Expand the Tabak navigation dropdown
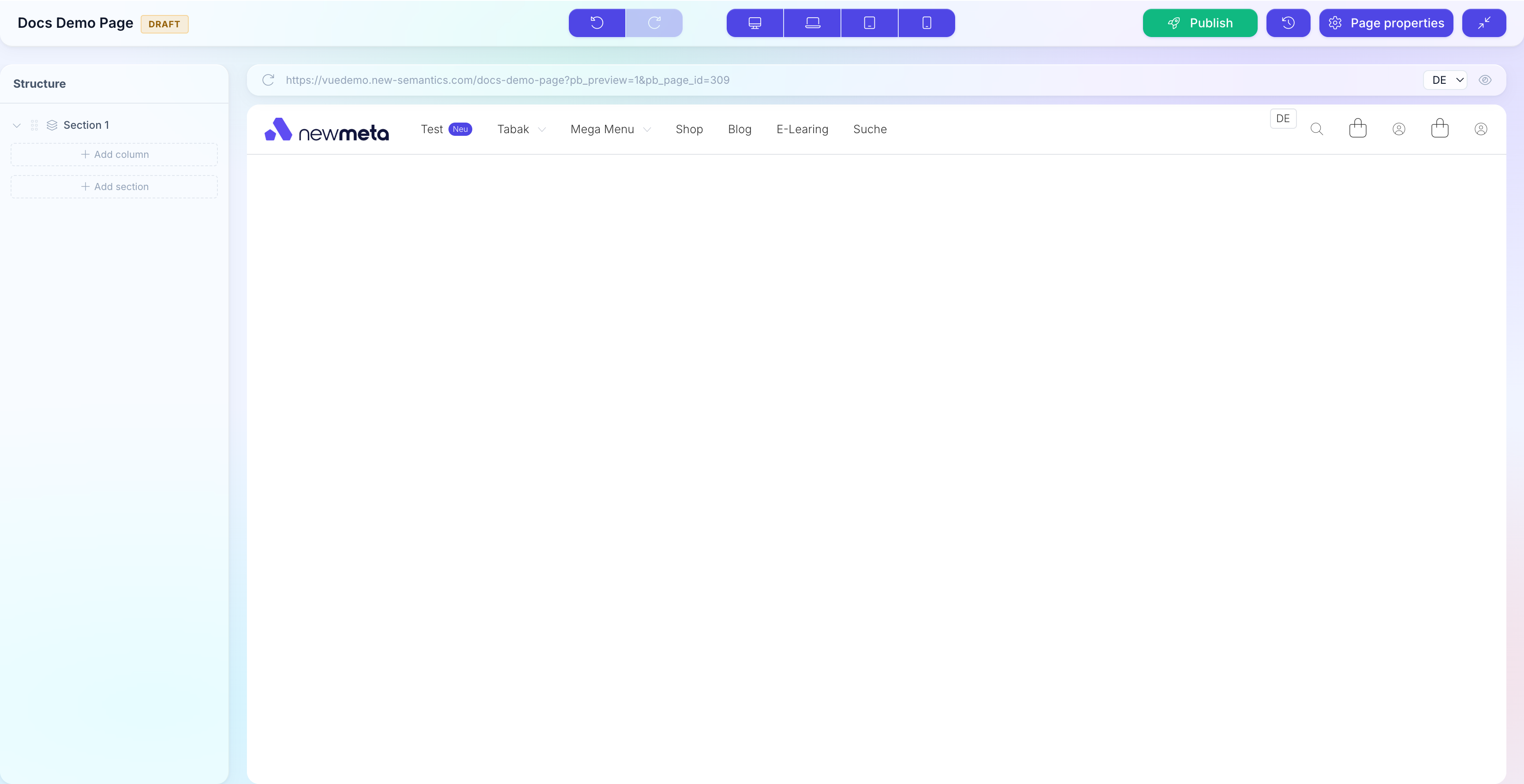Viewport: 1524px width, 784px height. [521, 129]
